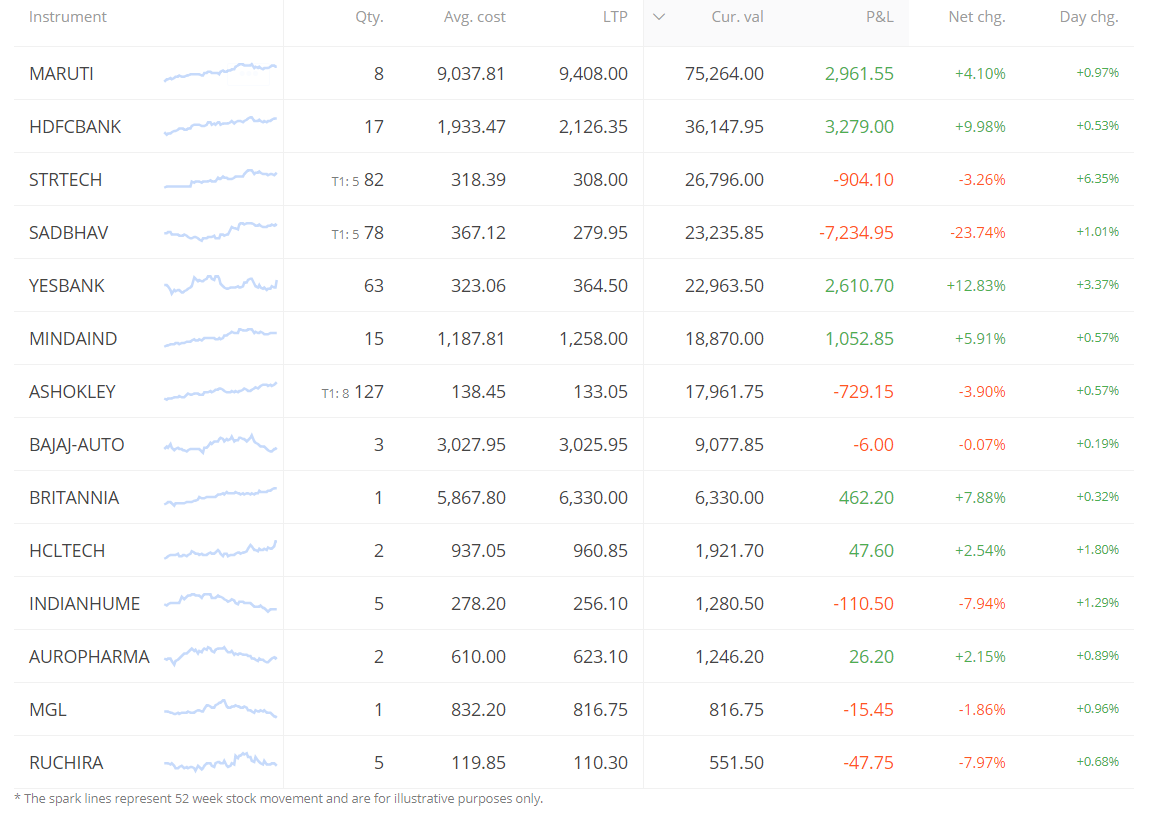Click ASHOKLEY quantity 127

[368, 392]
